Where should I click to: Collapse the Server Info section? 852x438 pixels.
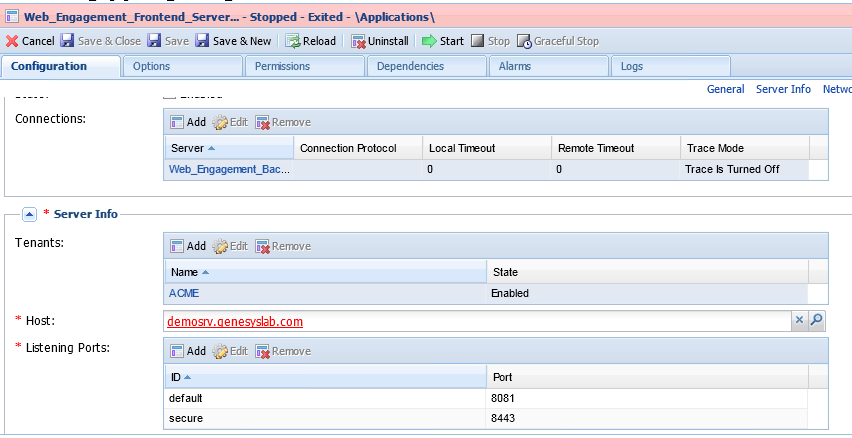[29, 215]
